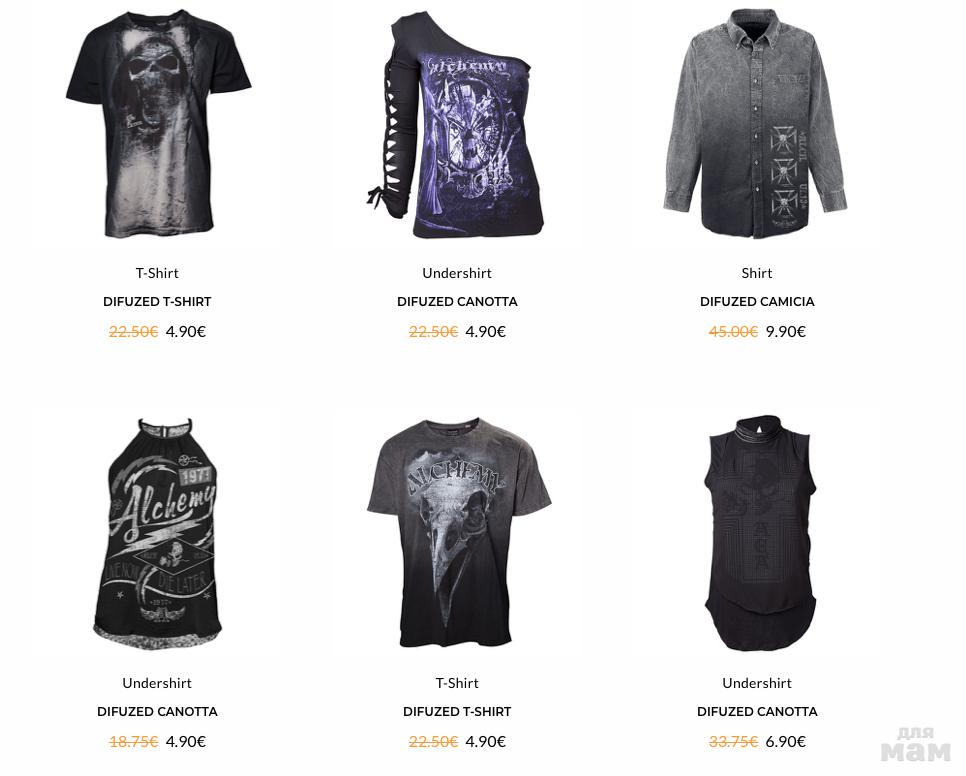
Task: Click DIFUZED T-SHIRT title priced 22.50€ top row
Action: pyautogui.click(x=157, y=302)
